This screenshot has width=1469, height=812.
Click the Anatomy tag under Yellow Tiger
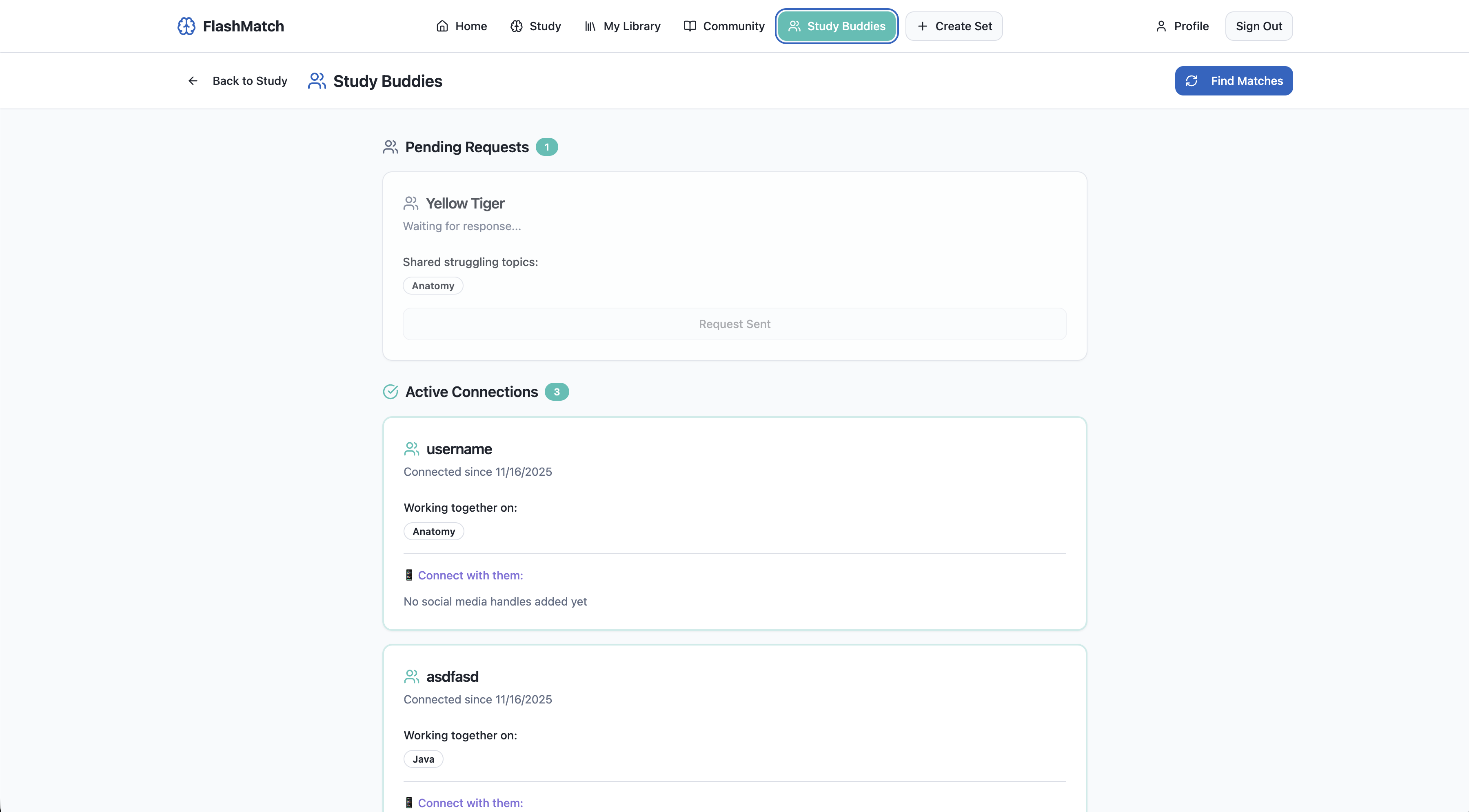[433, 286]
